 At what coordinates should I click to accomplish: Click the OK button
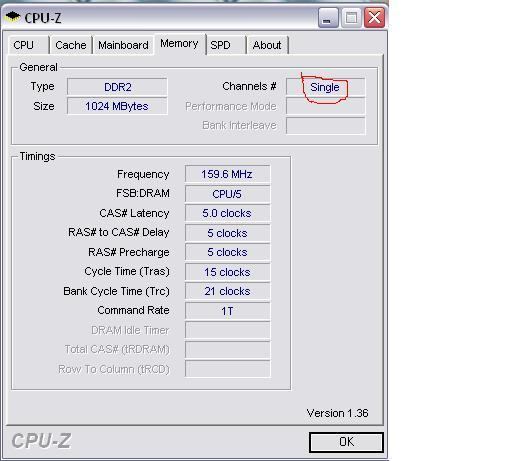point(346,442)
